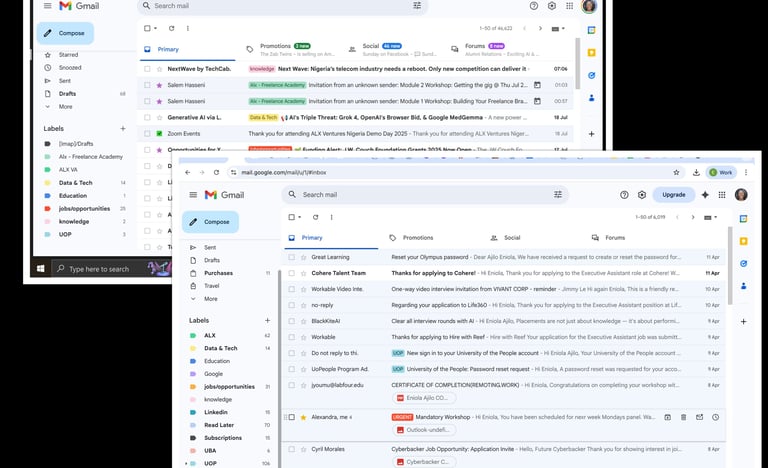Open Keep side panel icon in front window
768x468 pixels.
pos(744,241)
